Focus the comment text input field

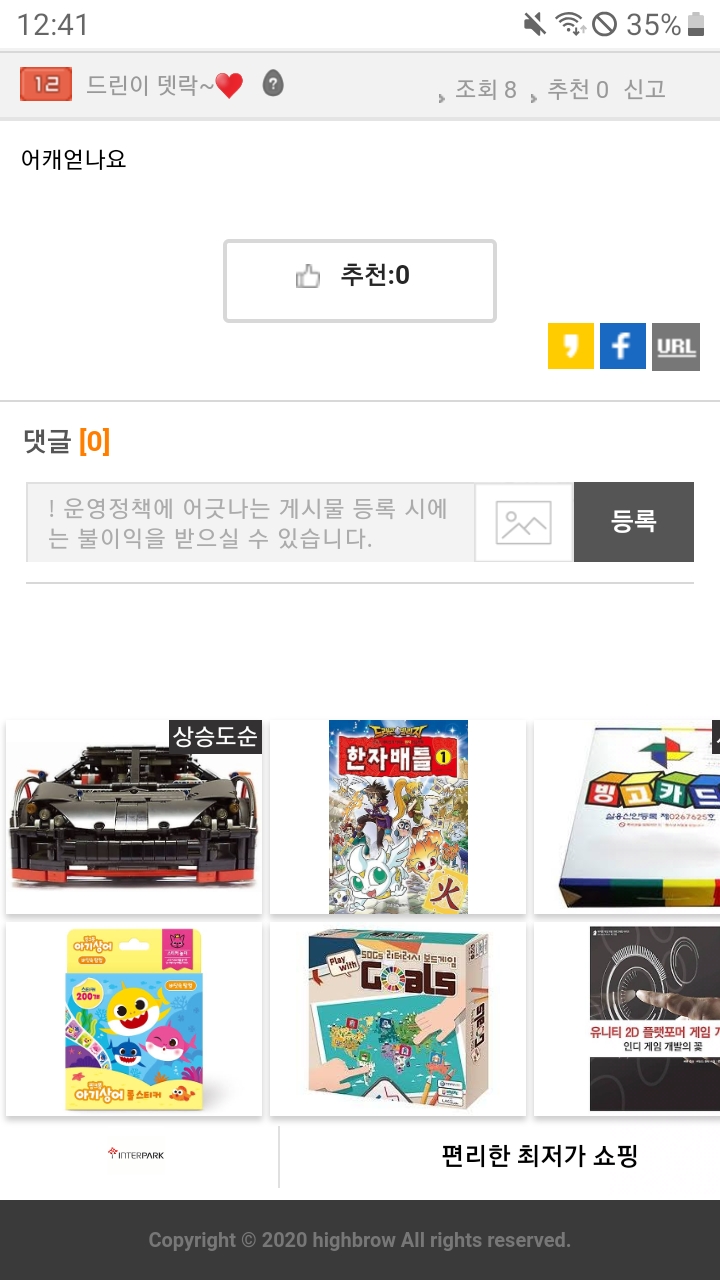point(250,523)
